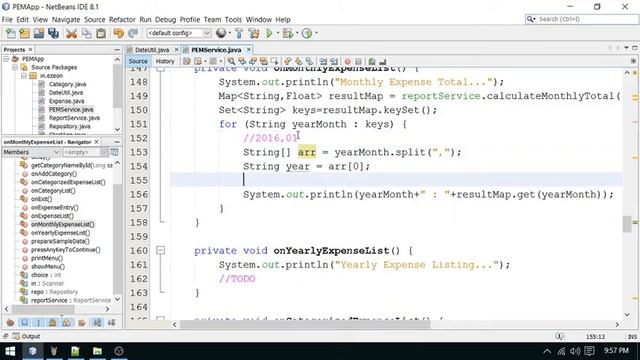Click the Build Project hammer icon
640x360 pixels.
[239, 33]
